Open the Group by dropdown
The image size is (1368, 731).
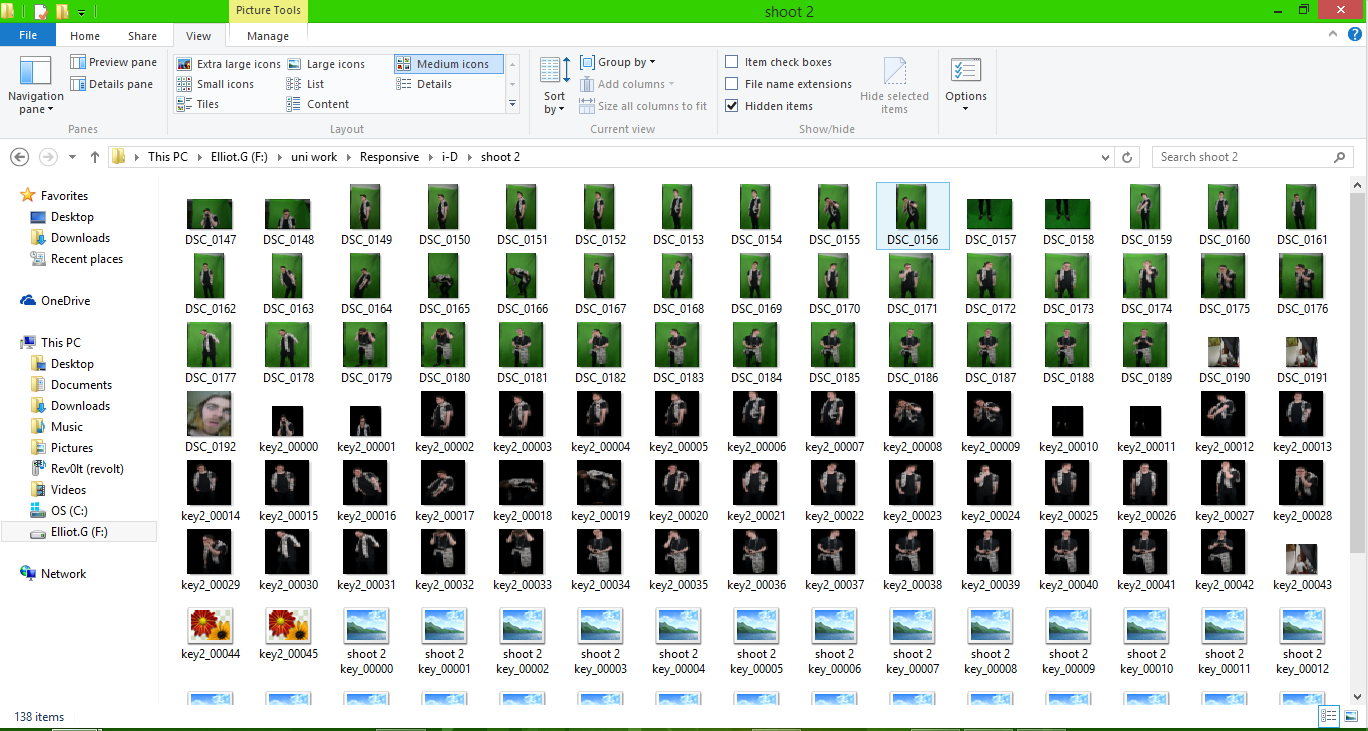[x=618, y=62]
